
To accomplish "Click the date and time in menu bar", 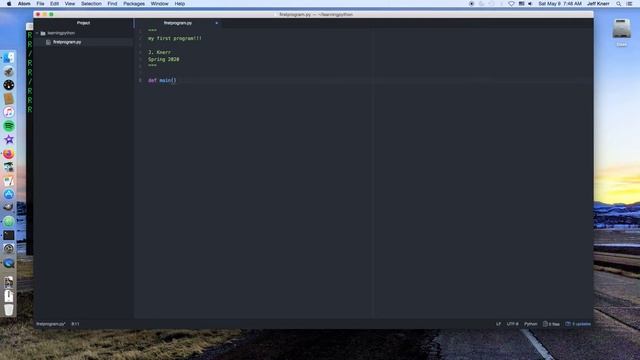I will coord(560,4).
